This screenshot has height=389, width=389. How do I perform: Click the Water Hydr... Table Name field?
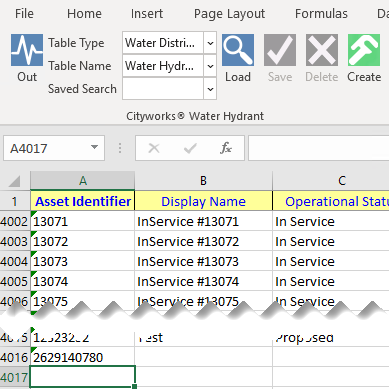coord(163,66)
